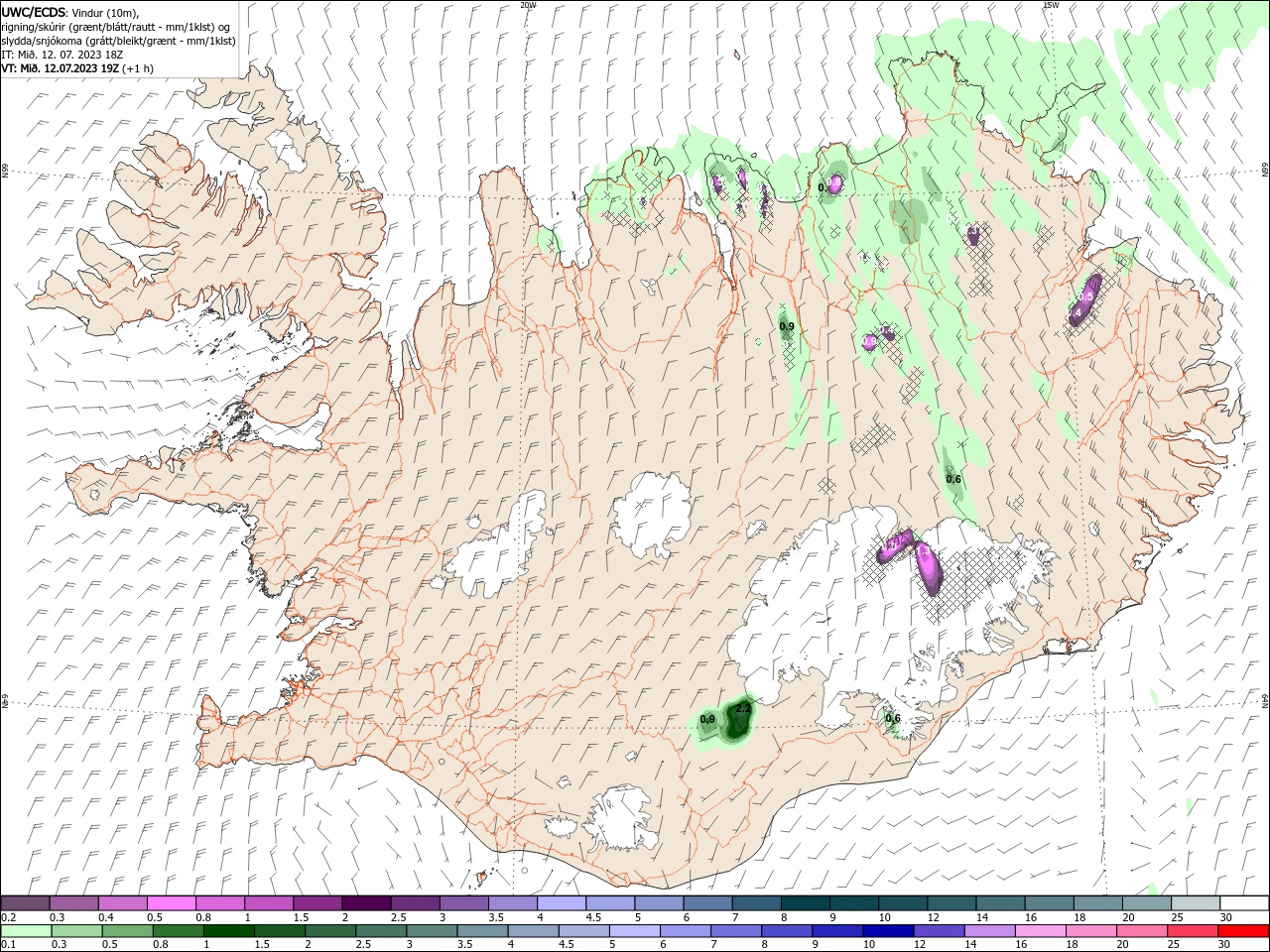Image resolution: width=1270 pixels, height=952 pixels.
Task: Click the UWC/ECDS title text
Action: pyautogui.click(x=34, y=12)
